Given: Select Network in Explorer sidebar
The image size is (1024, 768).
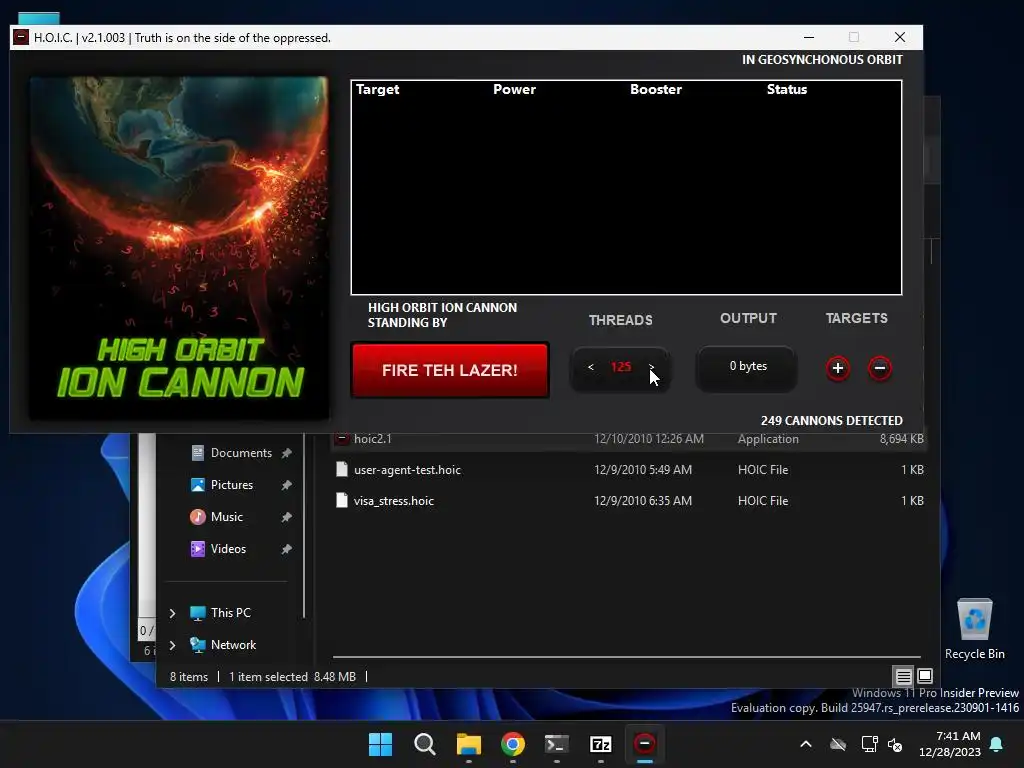Looking at the screenshot, I should [x=233, y=645].
